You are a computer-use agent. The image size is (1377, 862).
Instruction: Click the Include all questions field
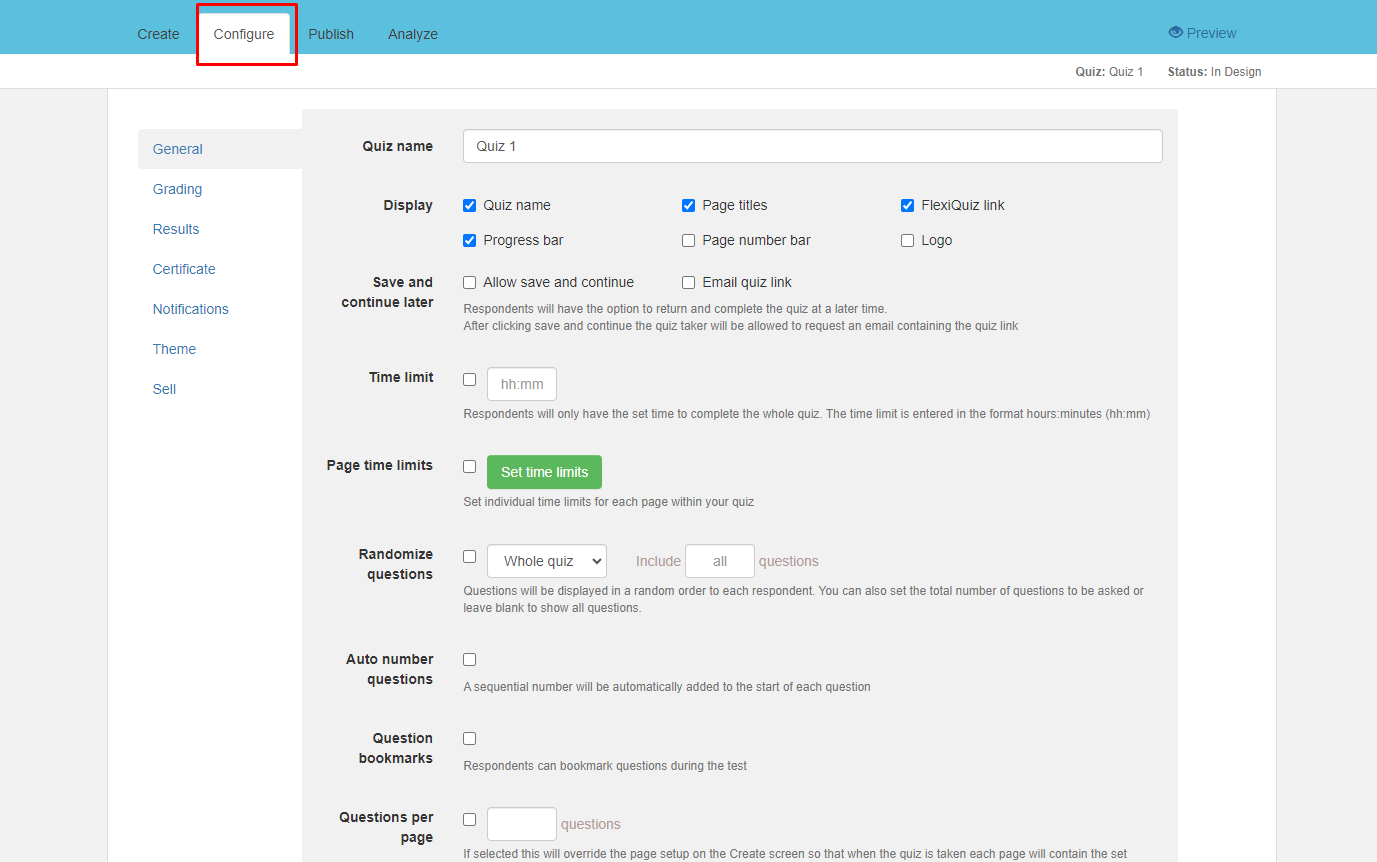point(720,561)
